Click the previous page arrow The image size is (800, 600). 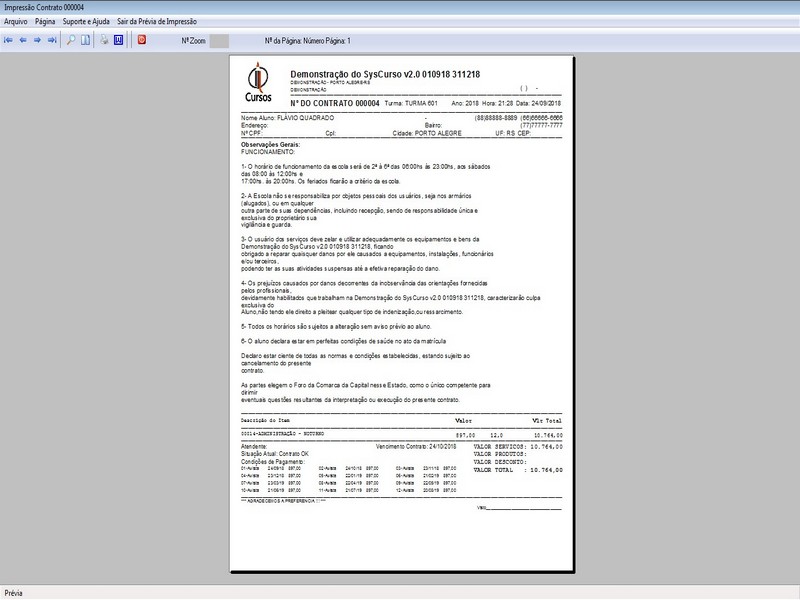pos(23,41)
